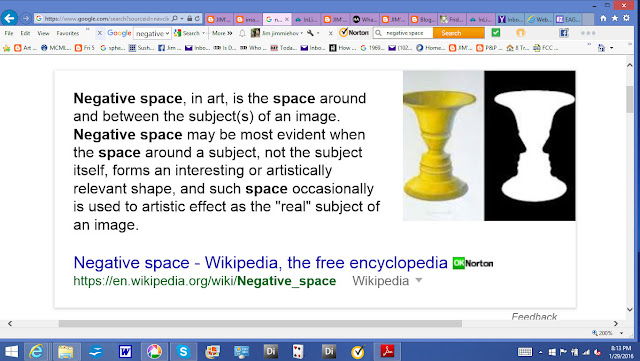This screenshot has height=361, width=640.
Task: Open the wrench settings dropdown arrow
Action: (x=318, y=33)
